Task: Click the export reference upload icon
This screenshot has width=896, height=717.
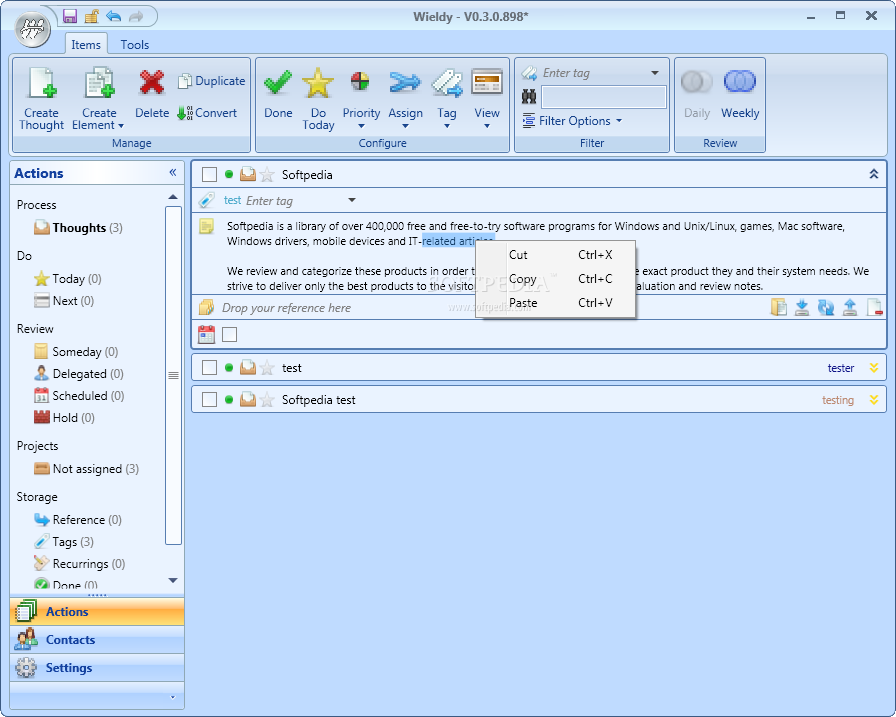Action: click(850, 307)
